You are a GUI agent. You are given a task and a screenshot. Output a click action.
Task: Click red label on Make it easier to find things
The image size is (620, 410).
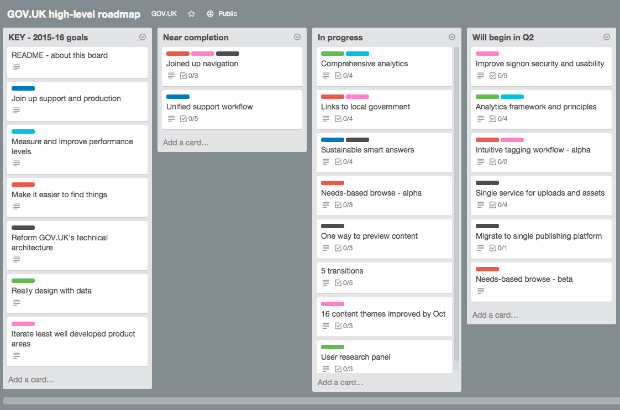click(23, 184)
